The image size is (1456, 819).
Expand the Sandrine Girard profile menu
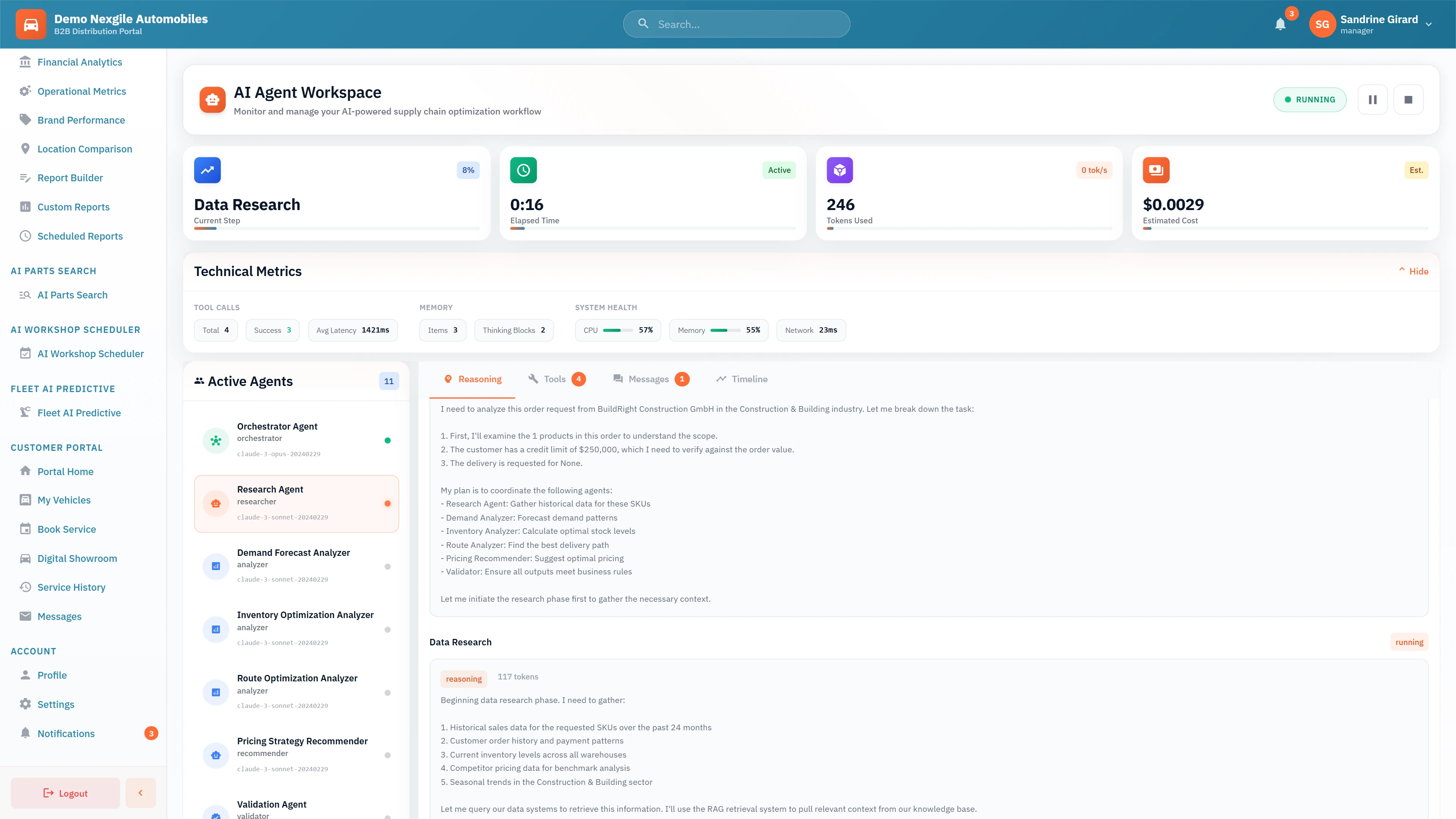tap(1429, 24)
